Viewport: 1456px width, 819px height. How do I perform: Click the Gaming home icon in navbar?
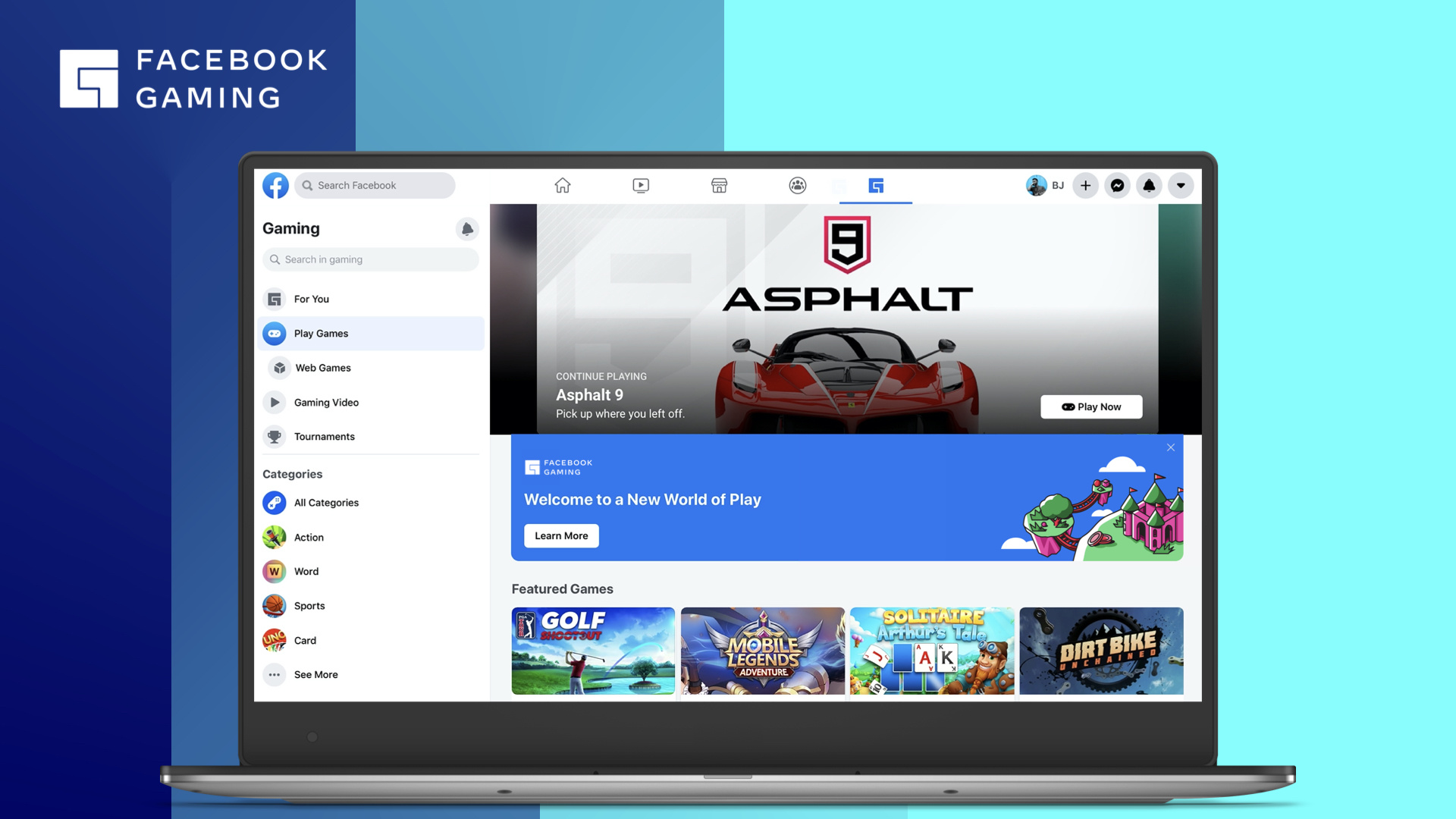876,185
